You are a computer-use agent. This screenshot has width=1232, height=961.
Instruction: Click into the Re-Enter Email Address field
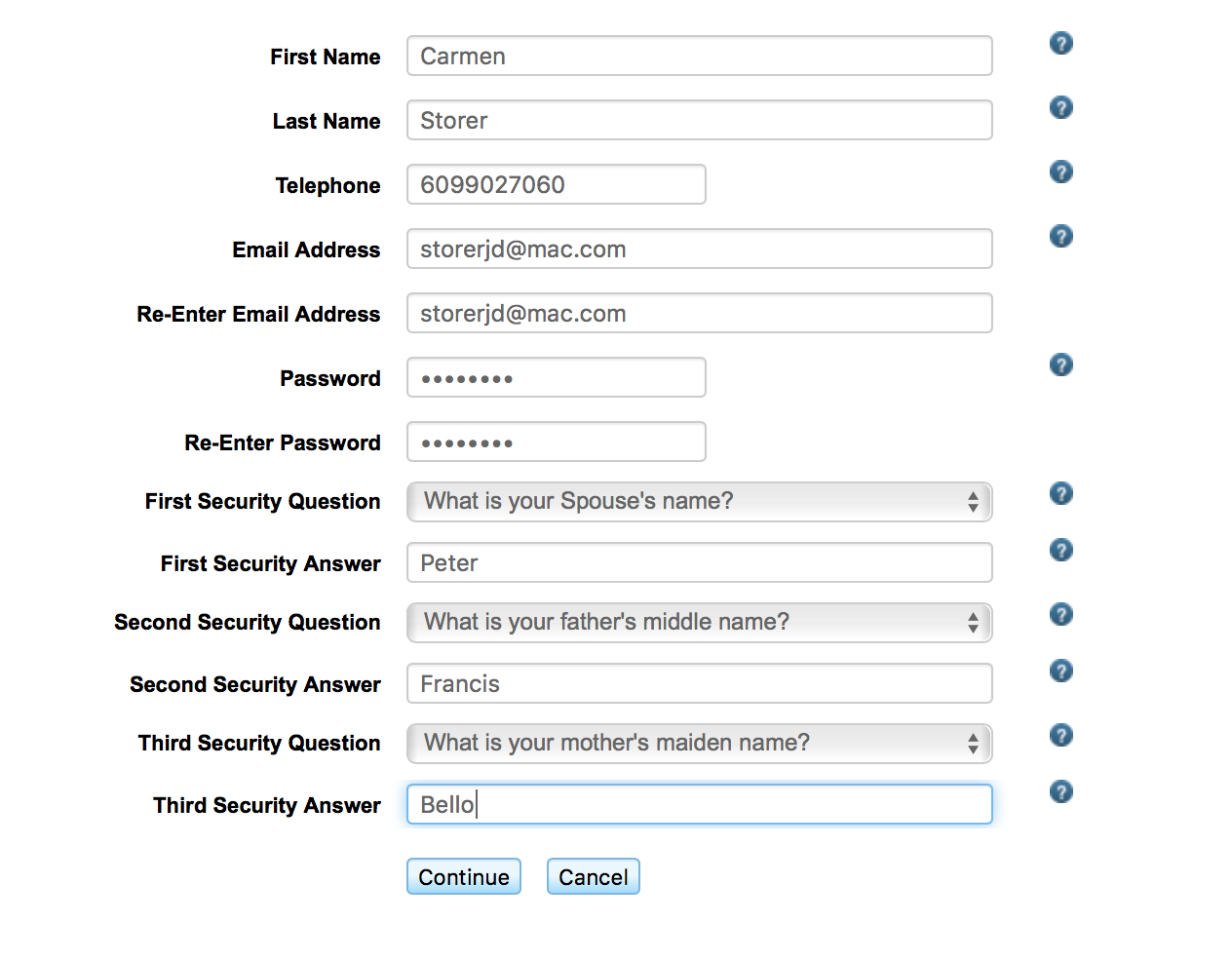click(699, 313)
